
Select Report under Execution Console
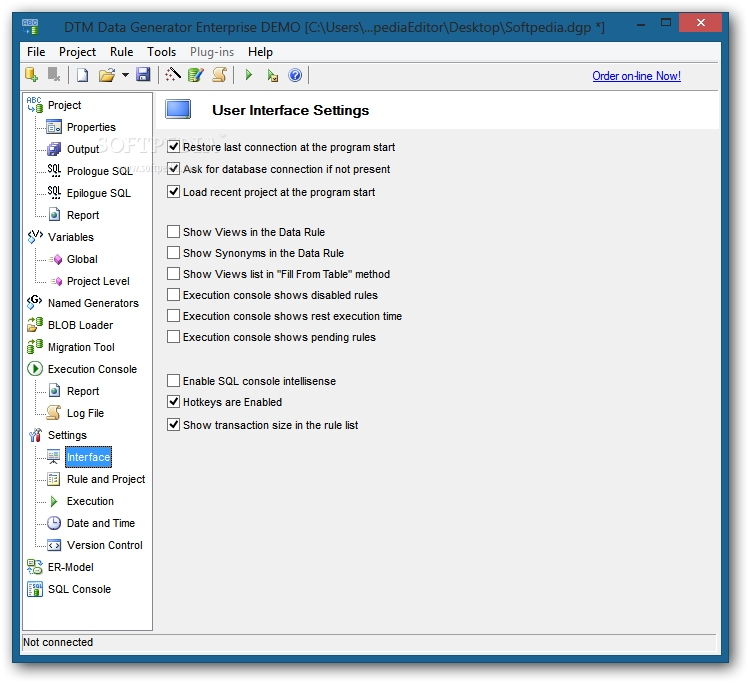point(83,391)
